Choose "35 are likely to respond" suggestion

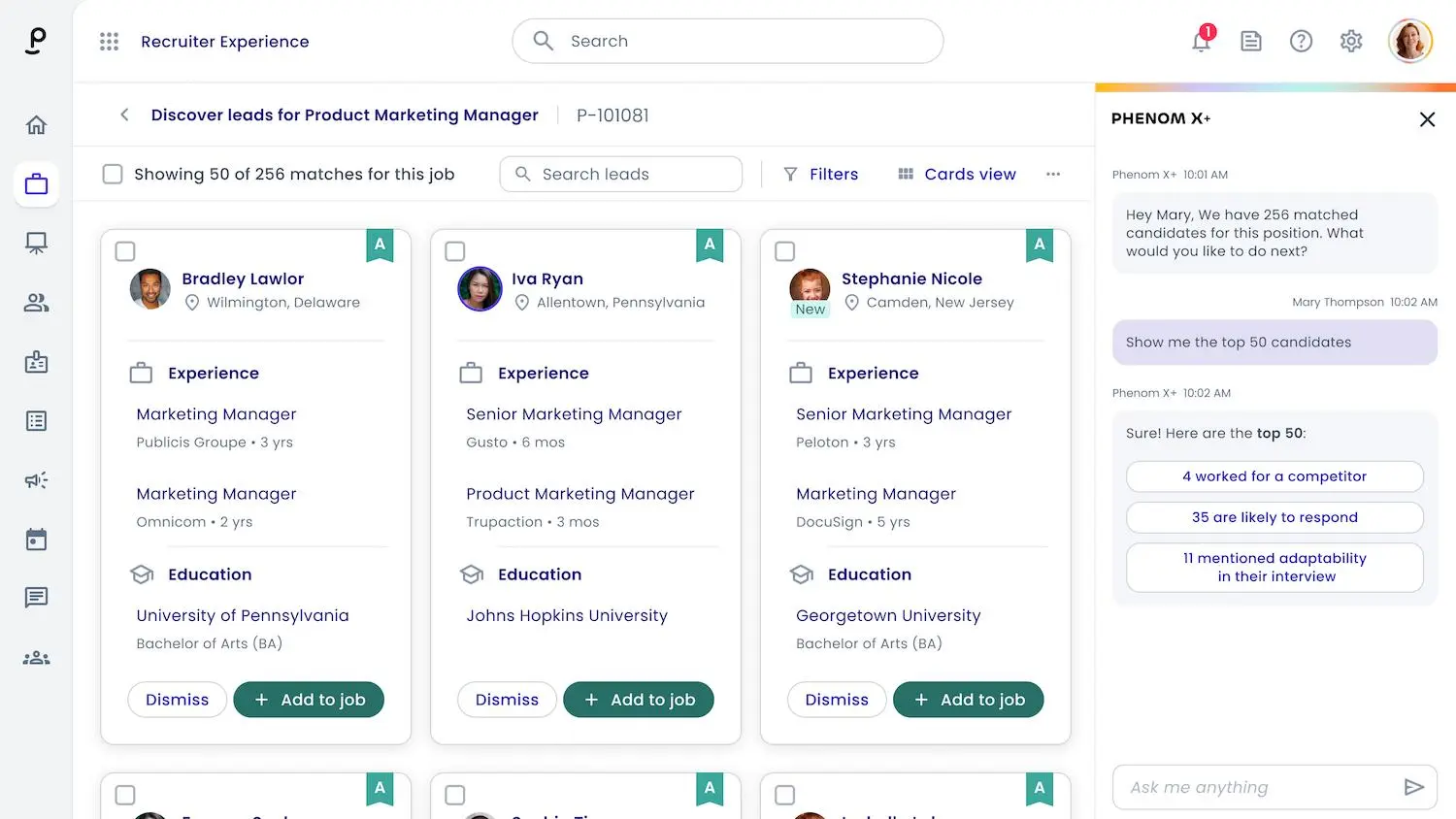point(1274,517)
